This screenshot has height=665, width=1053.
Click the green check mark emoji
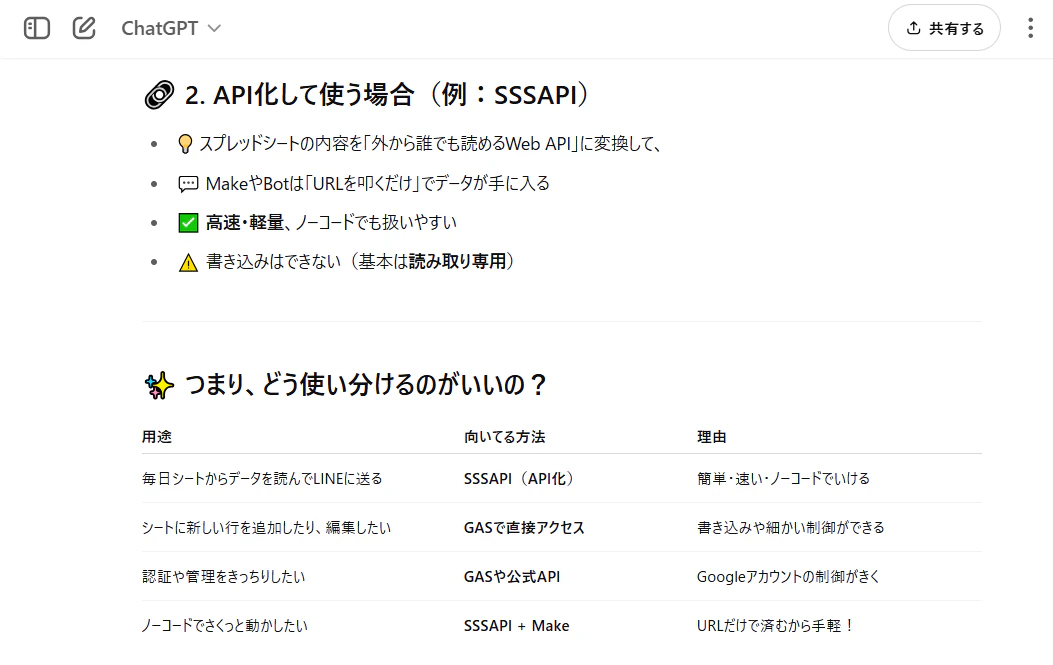click(x=188, y=223)
